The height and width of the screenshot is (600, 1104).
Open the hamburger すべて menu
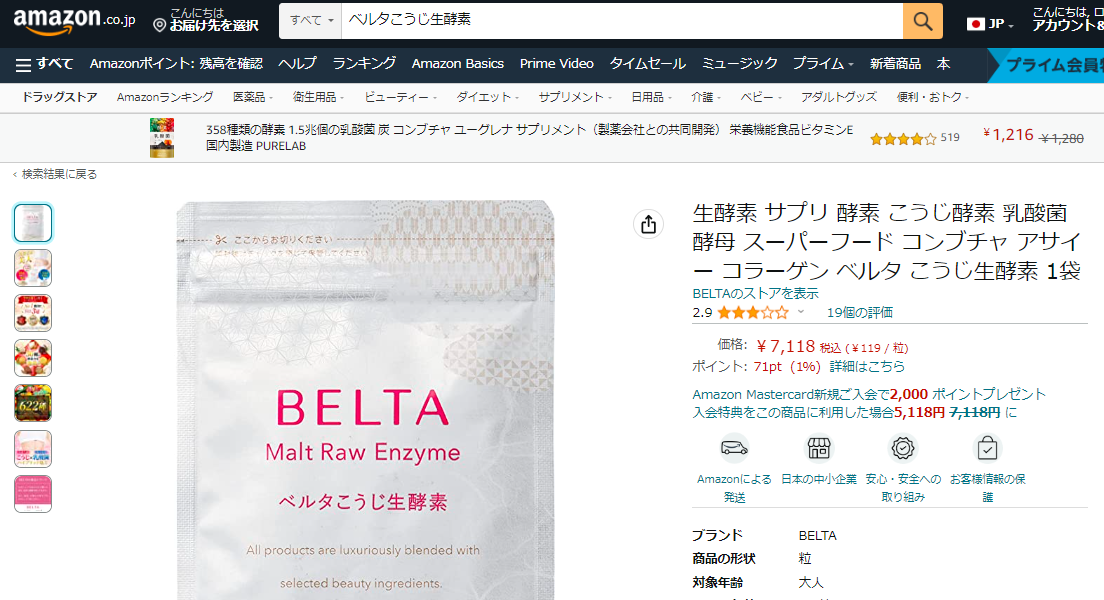click(x=44, y=64)
